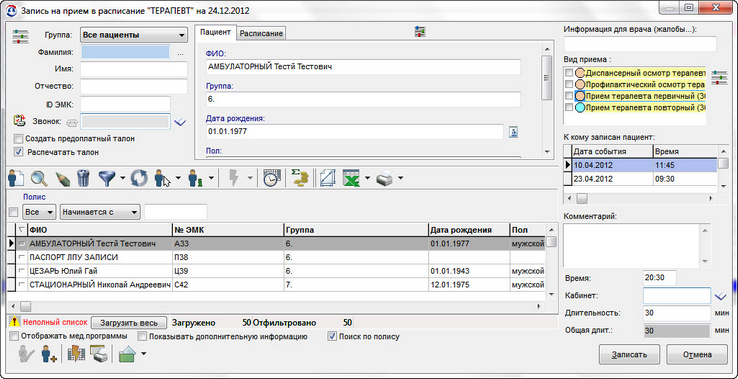This screenshot has height=379, width=738.
Task: Click the settings sliders icon beside Группа
Action: tap(20, 36)
